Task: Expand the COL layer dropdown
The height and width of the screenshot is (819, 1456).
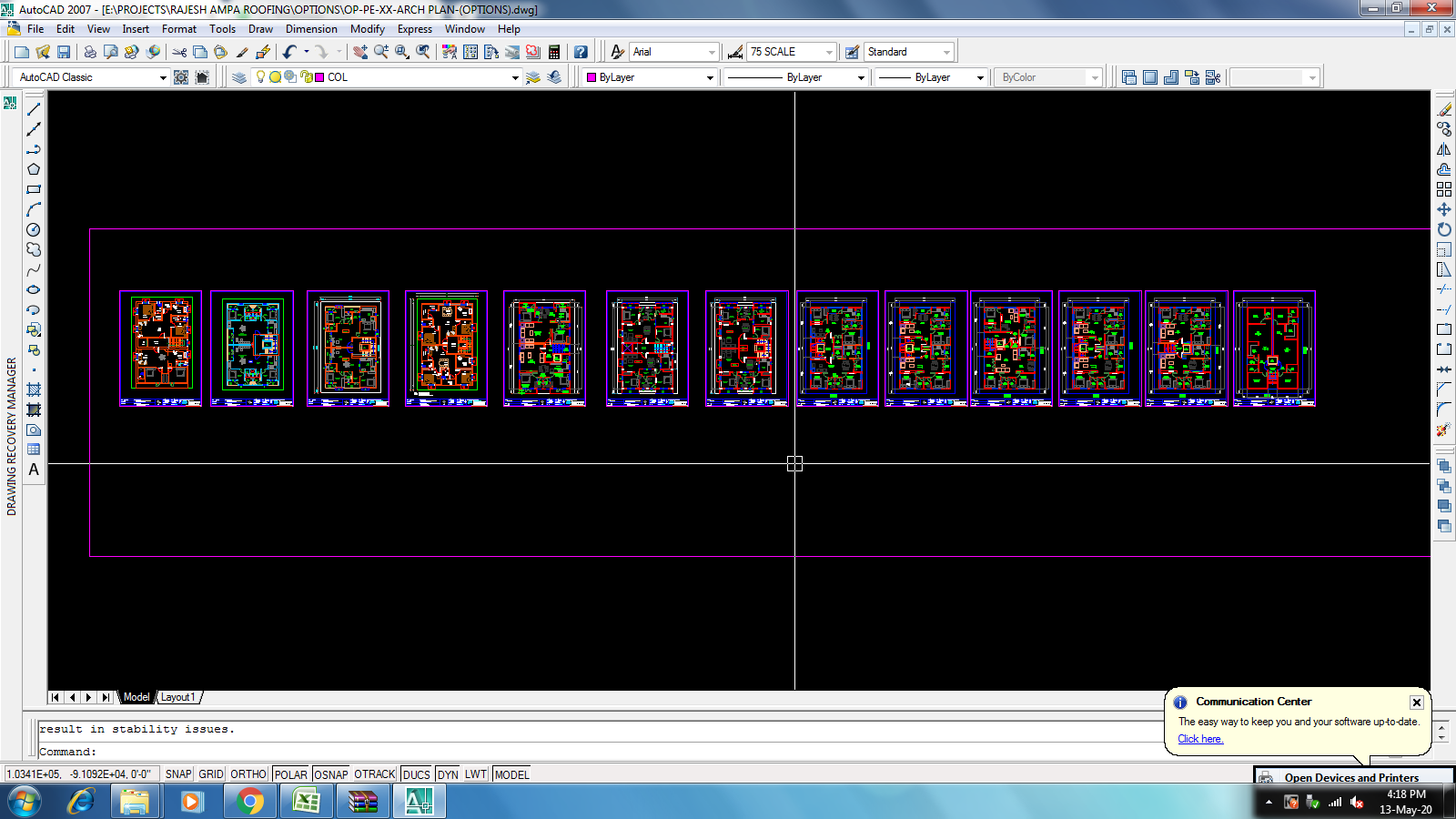Action: [515, 76]
